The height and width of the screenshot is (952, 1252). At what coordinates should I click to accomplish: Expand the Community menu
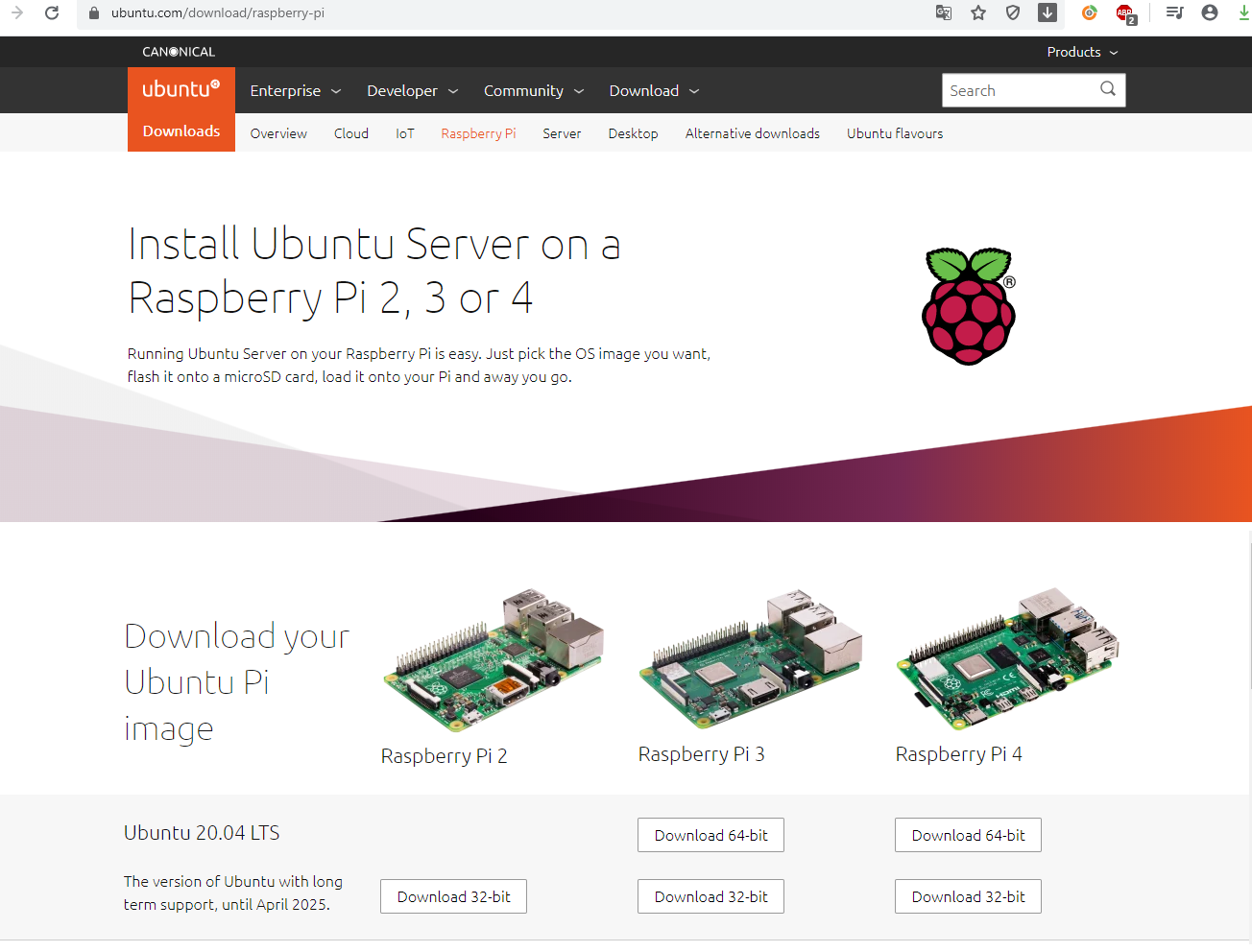[534, 90]
